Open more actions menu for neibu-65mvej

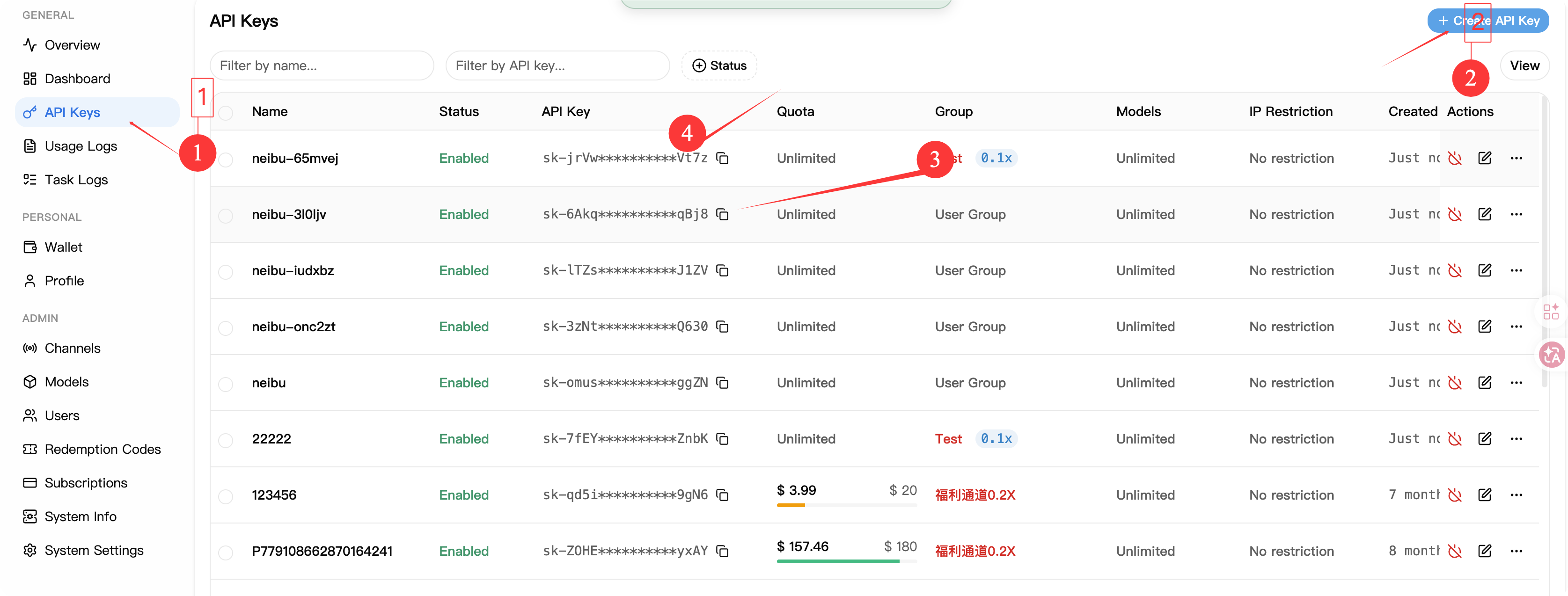1516,158
